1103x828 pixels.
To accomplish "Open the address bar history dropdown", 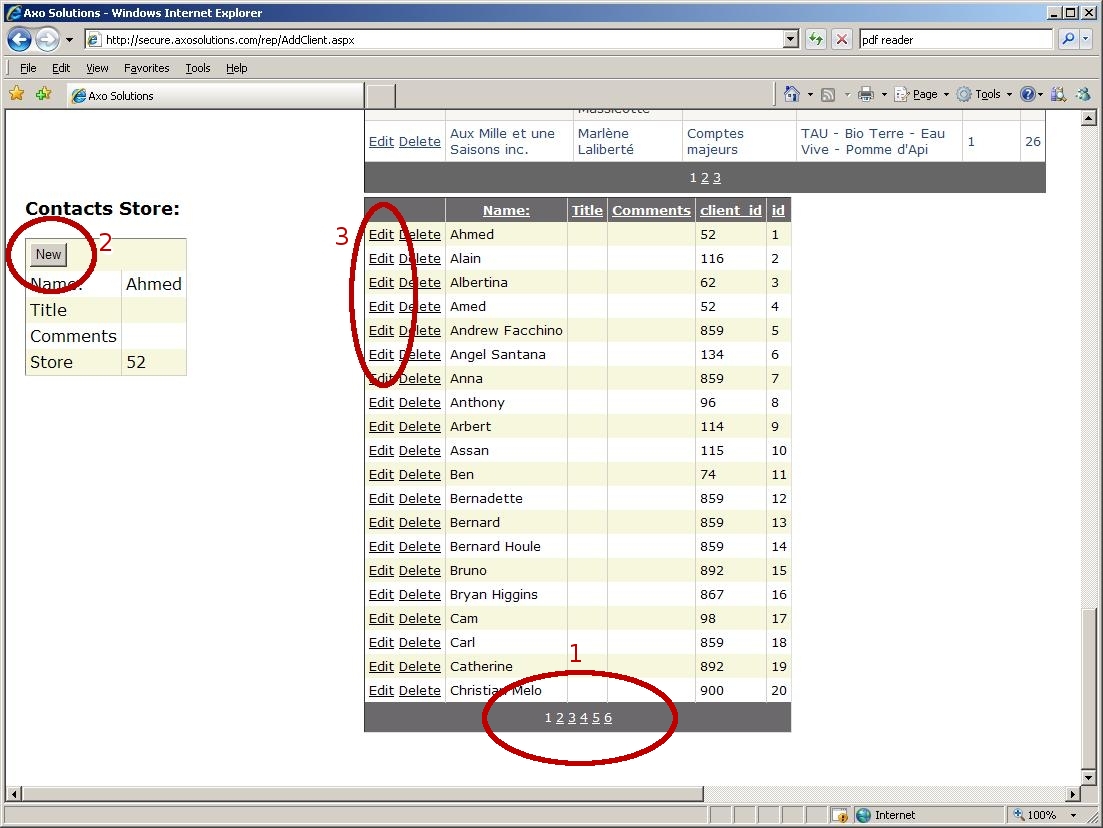I will pos(791,39).
